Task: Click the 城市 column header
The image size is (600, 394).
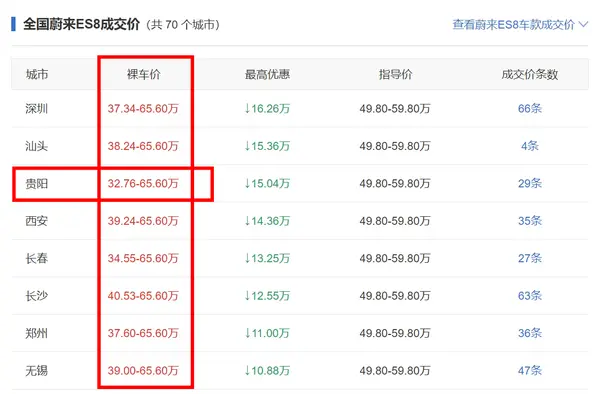Action: click(37, 74)
